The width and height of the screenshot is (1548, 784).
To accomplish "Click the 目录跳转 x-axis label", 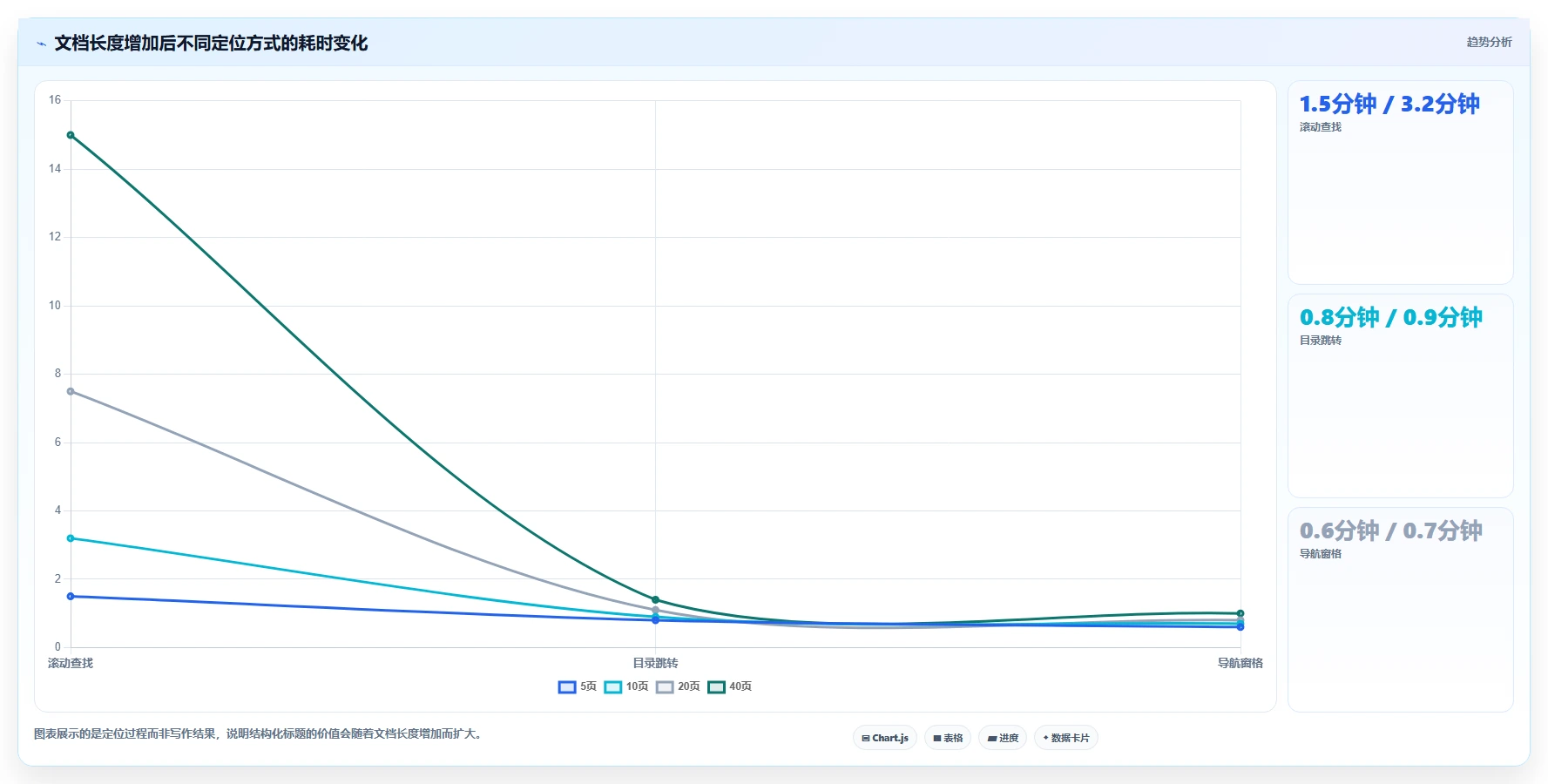I will pyautogui.click(x=655, y=663).
